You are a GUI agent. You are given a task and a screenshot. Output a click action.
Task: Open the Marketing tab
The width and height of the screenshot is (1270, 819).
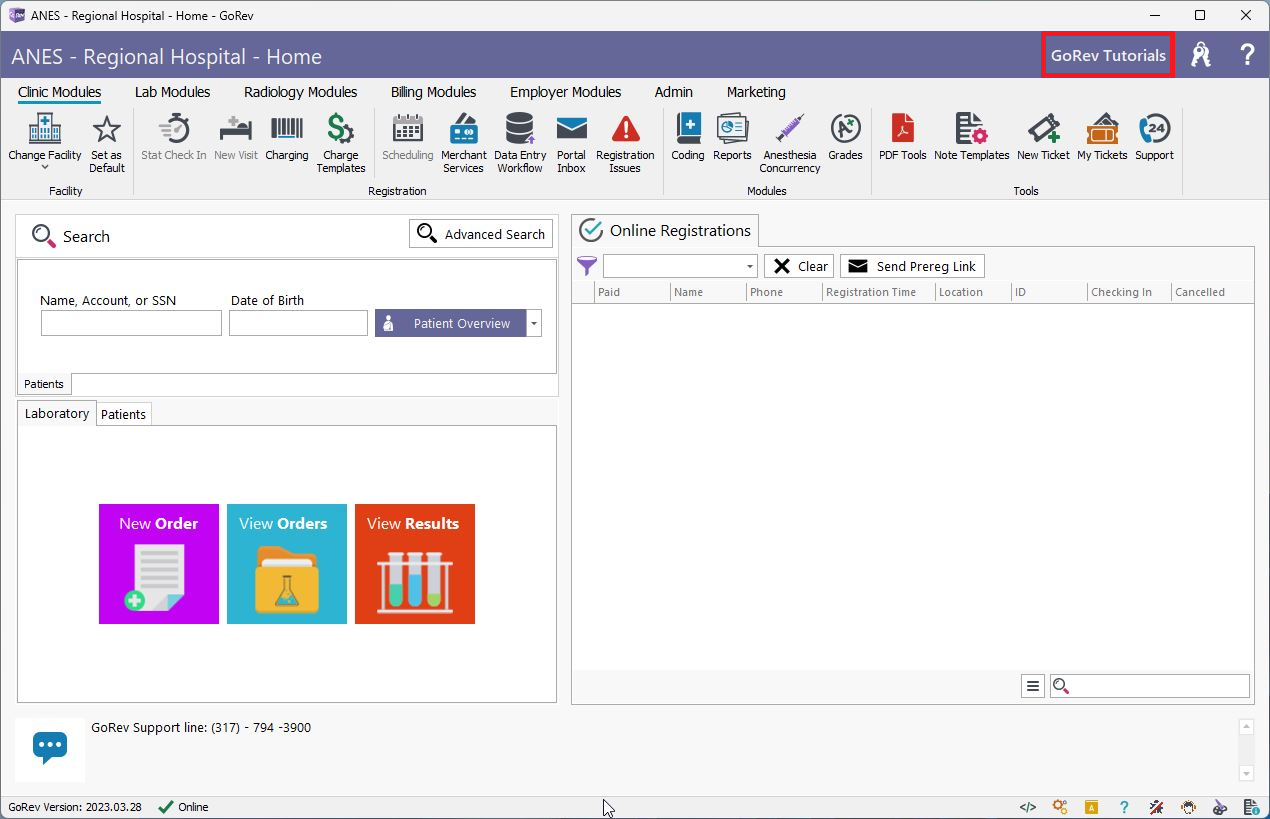(x=756, y=92)
